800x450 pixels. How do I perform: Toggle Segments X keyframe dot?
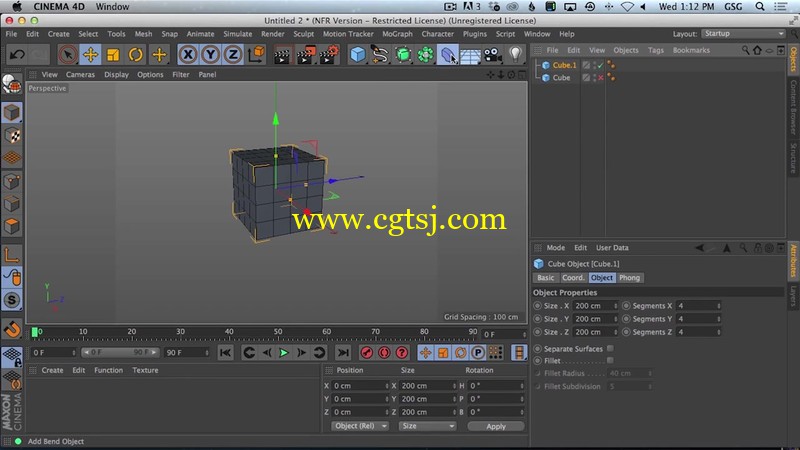click(626, 306)
